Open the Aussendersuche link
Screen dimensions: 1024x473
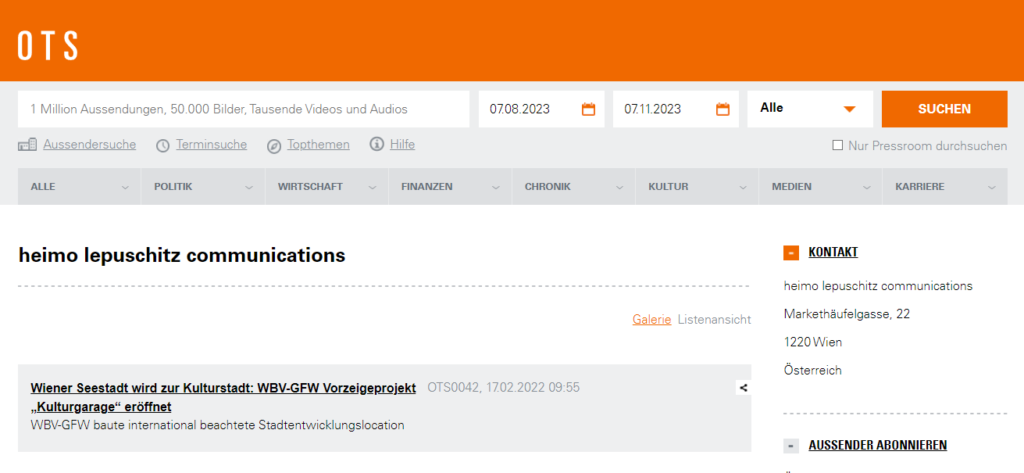[89, 144]
